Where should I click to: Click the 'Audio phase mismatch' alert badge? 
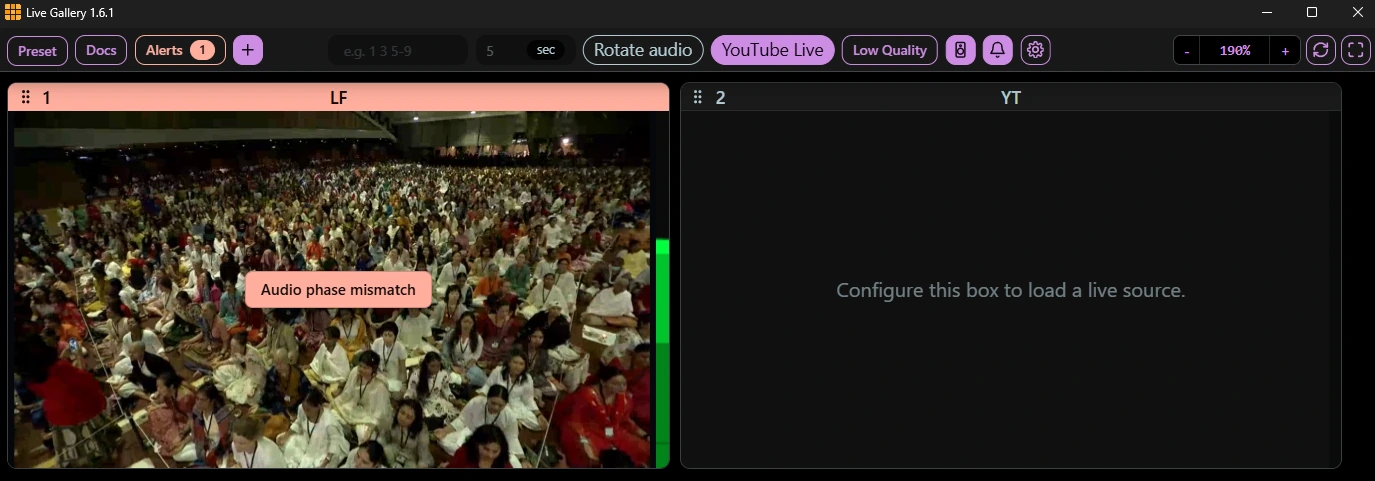(x=338, y=290)
